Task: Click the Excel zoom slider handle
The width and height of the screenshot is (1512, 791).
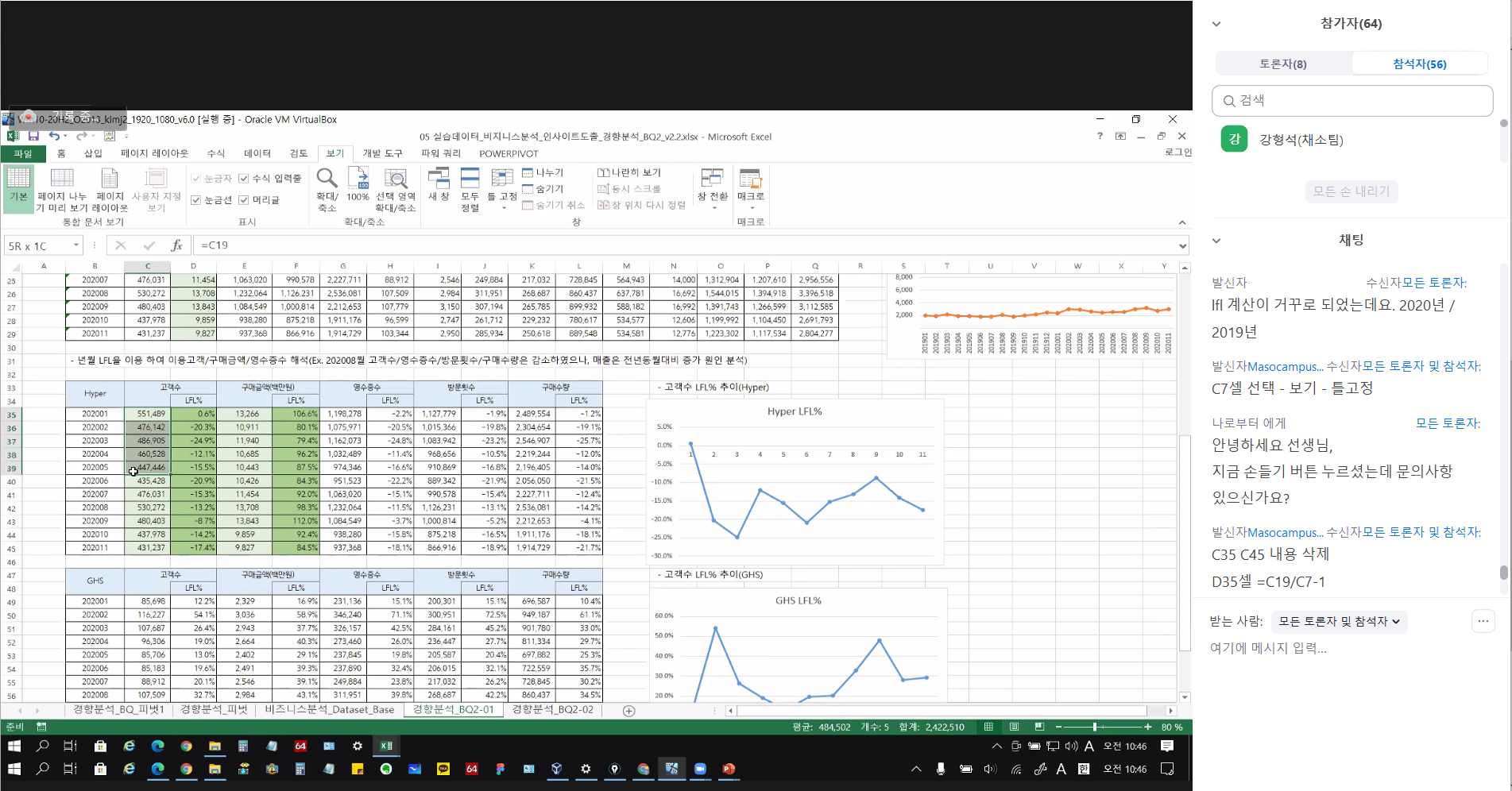Action: point(1094,727)
